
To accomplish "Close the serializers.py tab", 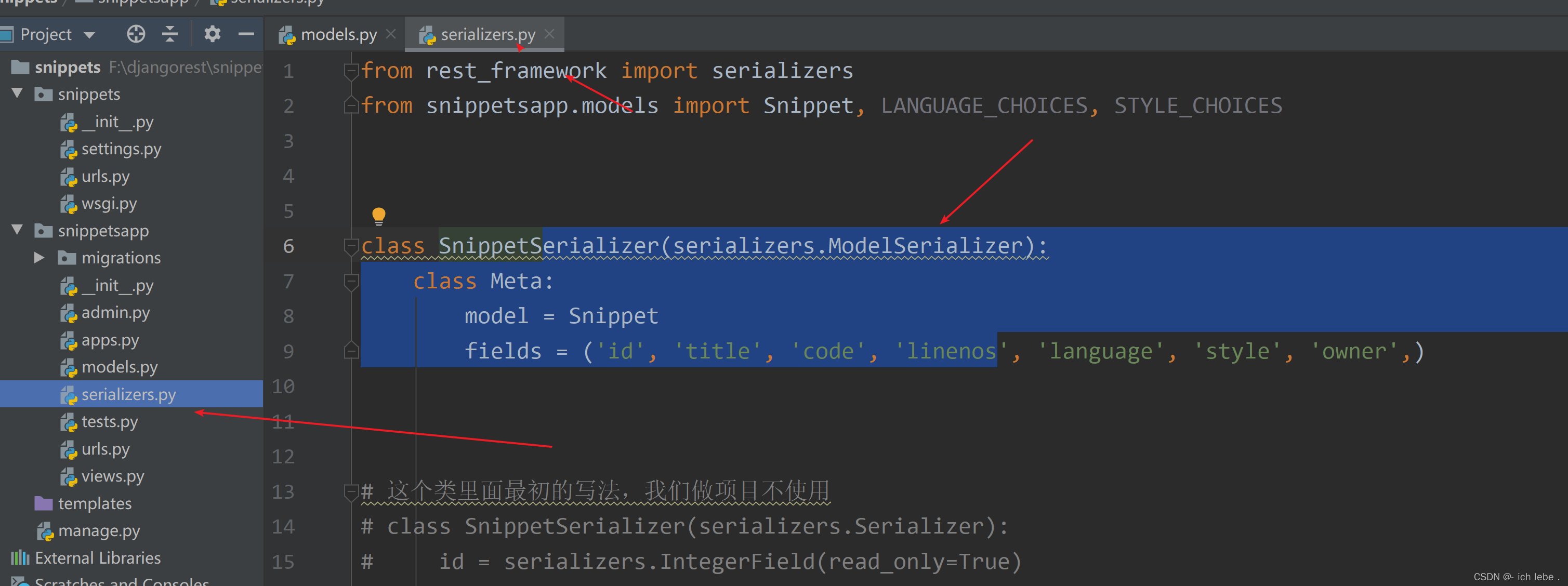I will click(549, 34).
